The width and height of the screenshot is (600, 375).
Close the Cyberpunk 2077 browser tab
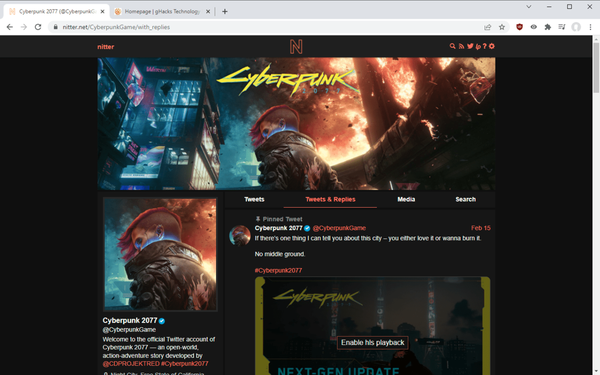(x=102, y=11)
